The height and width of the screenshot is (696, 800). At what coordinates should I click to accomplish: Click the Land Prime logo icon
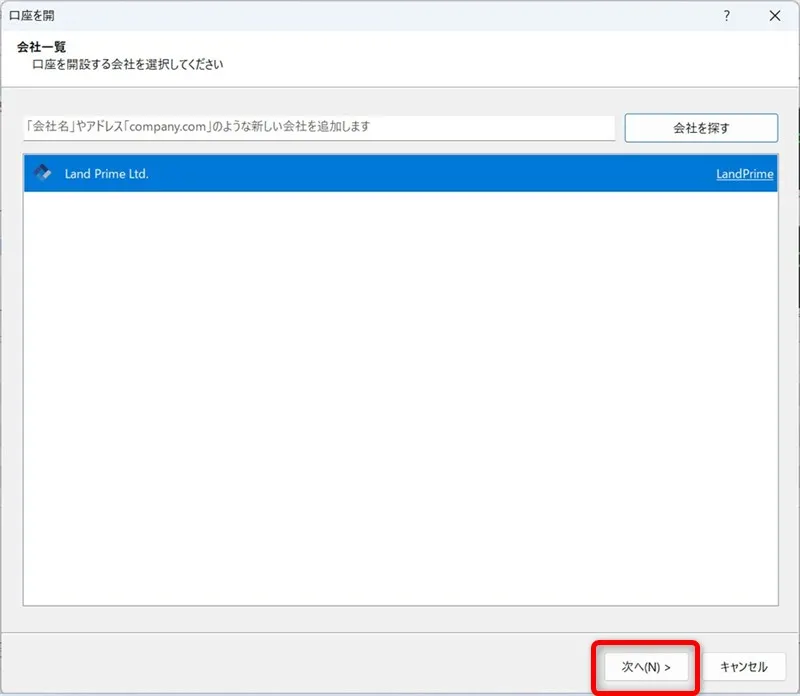pyautogui.click(x=42, y=173)
